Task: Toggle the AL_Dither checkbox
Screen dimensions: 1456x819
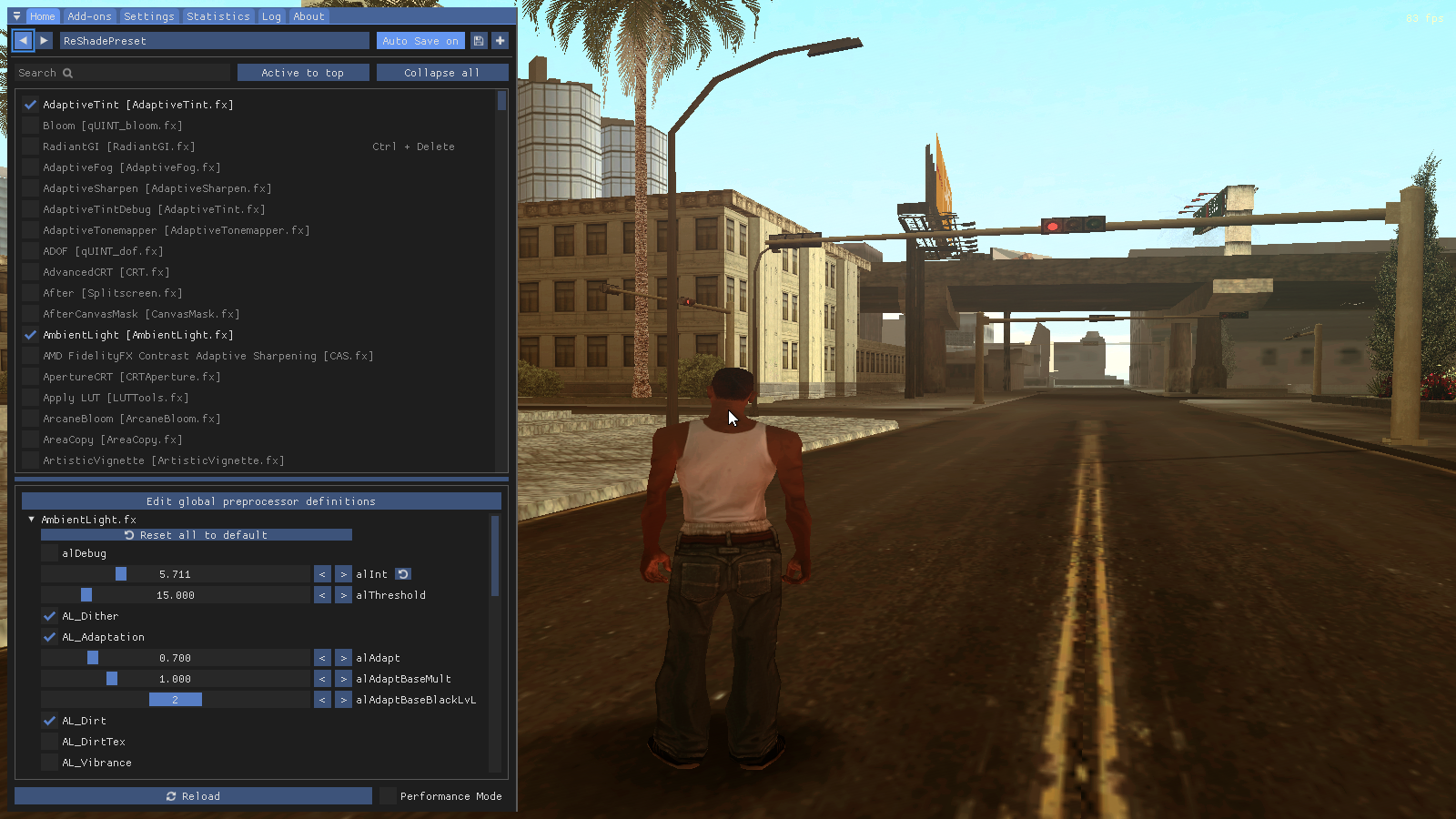Action: click(50, 616)
